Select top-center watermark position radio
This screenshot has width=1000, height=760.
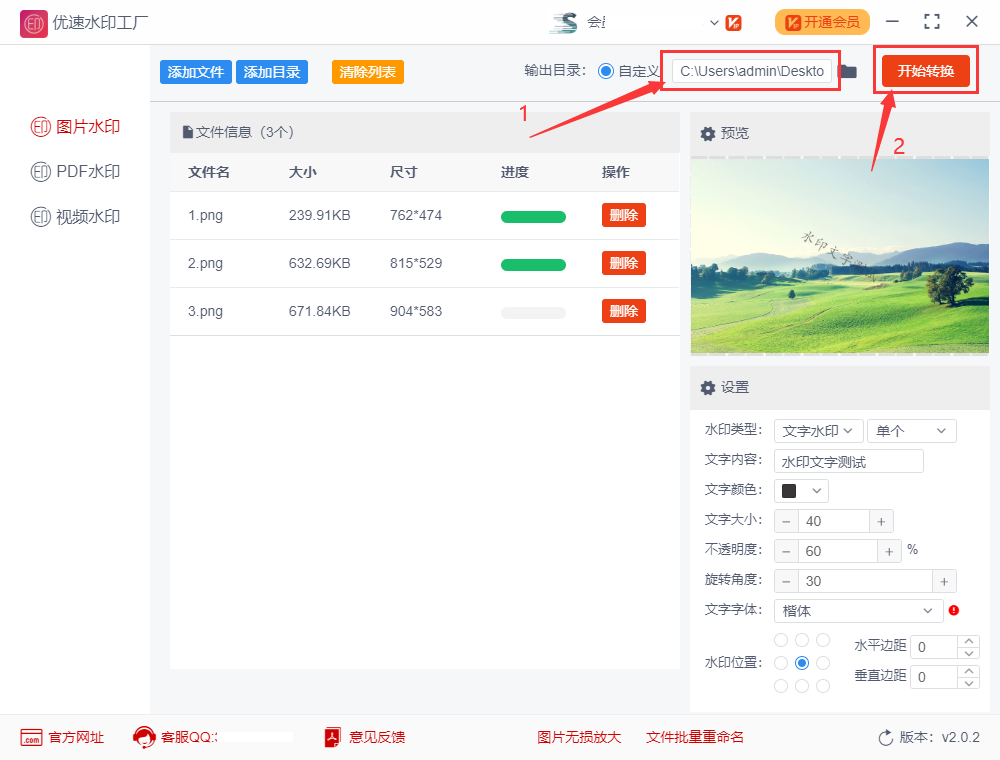click(x=802, y=640)
